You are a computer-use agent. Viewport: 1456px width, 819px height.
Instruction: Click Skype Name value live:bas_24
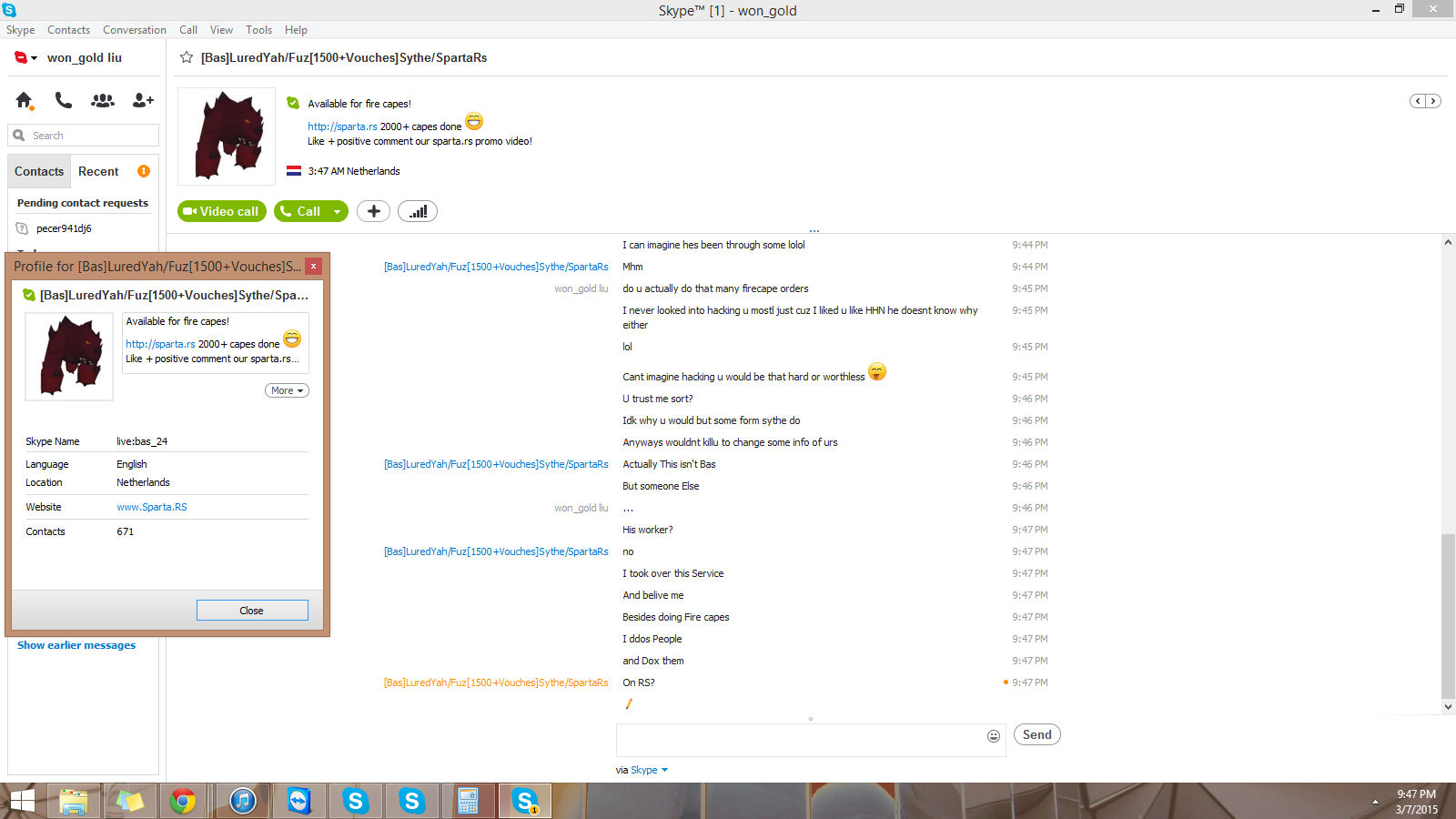[142, 441]
